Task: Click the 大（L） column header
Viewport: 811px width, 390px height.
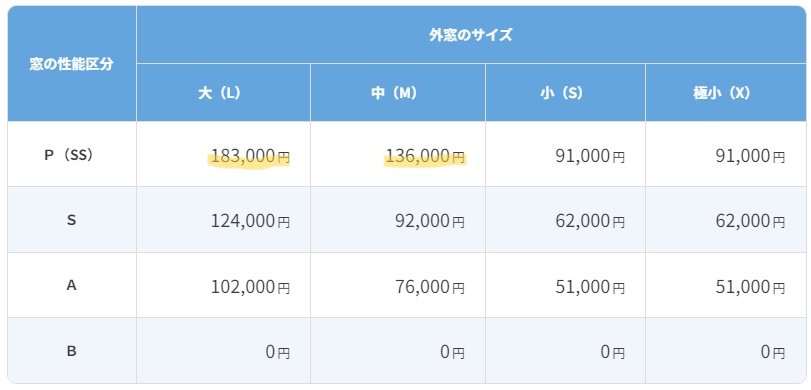Action: (x=223, y=93)
